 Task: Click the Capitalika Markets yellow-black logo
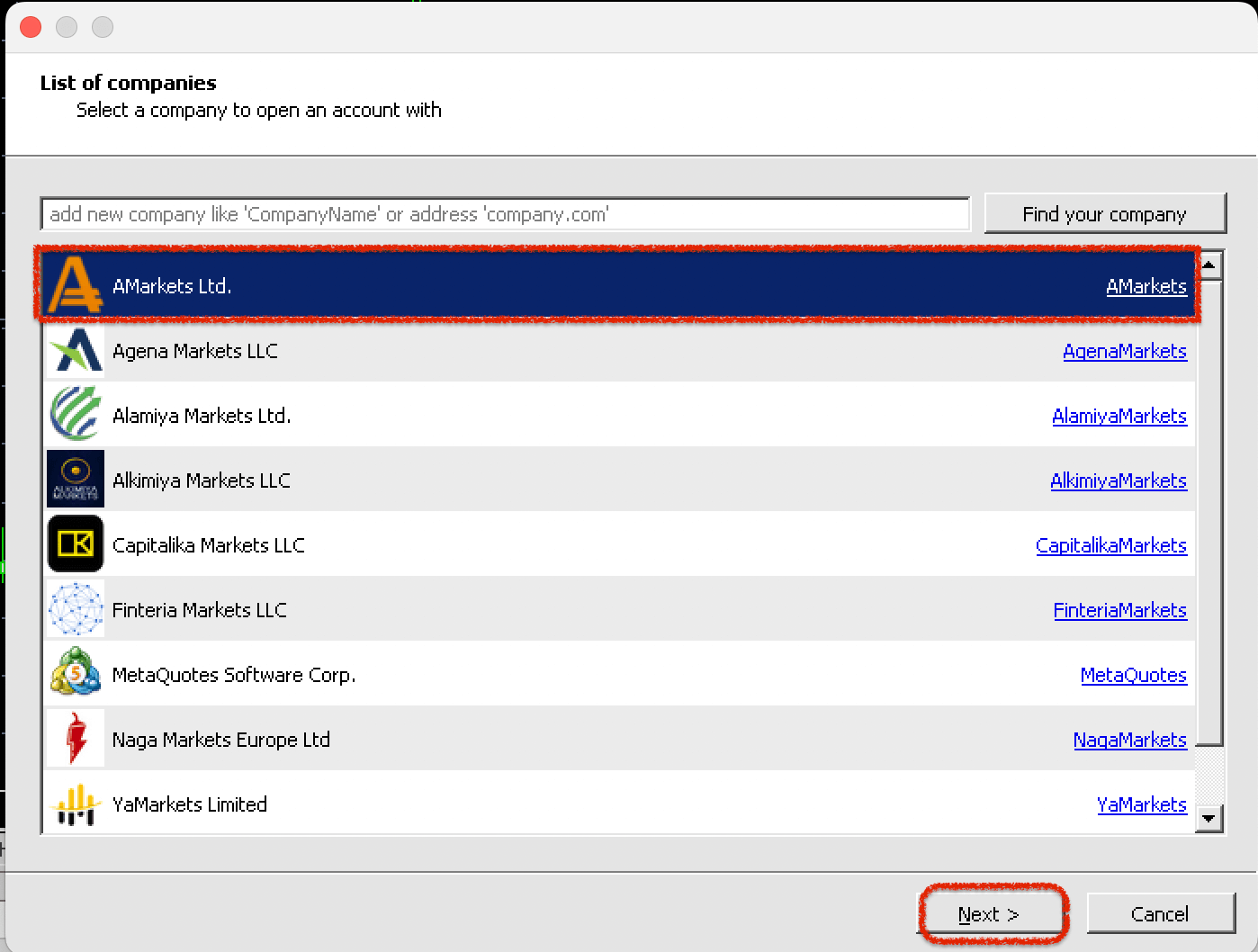76,544
